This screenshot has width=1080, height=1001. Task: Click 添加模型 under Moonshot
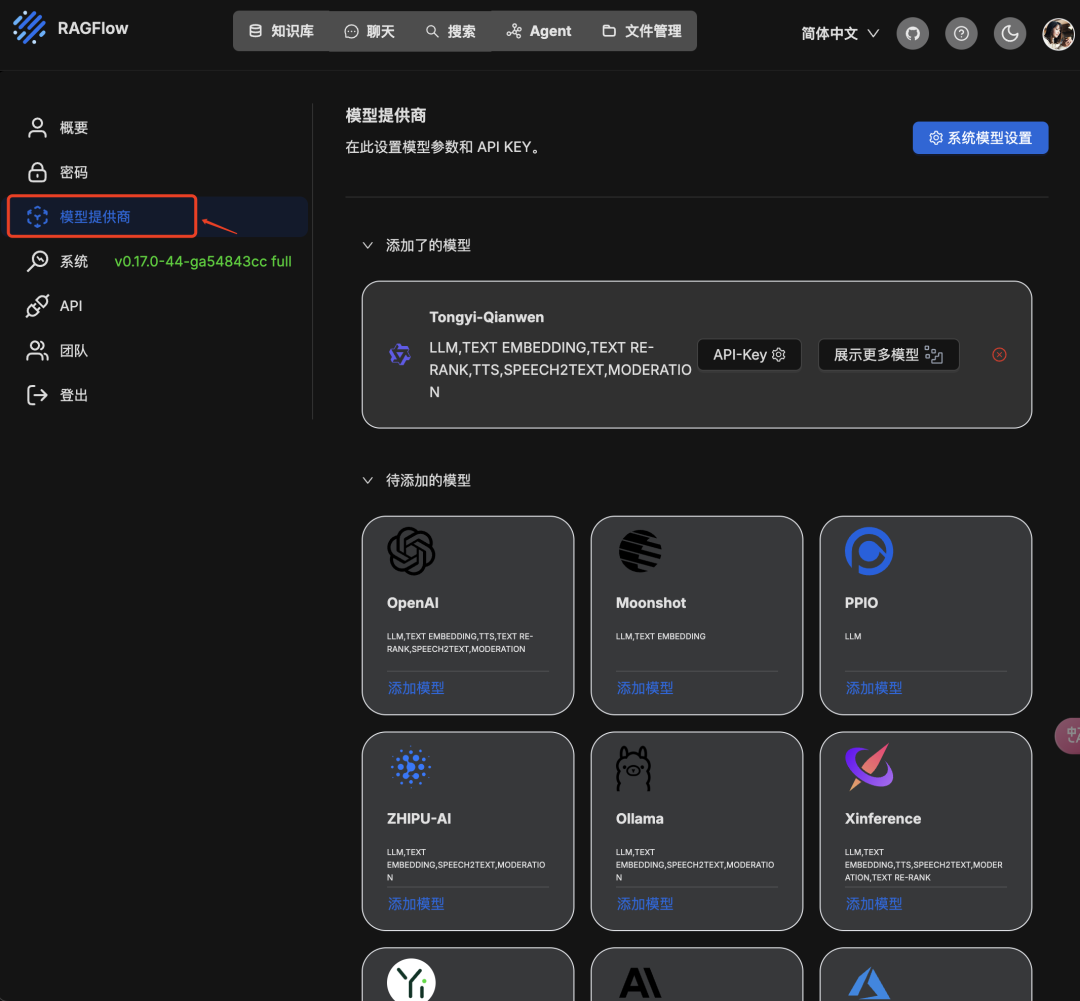pyautogui.click(x=645, y=688)
